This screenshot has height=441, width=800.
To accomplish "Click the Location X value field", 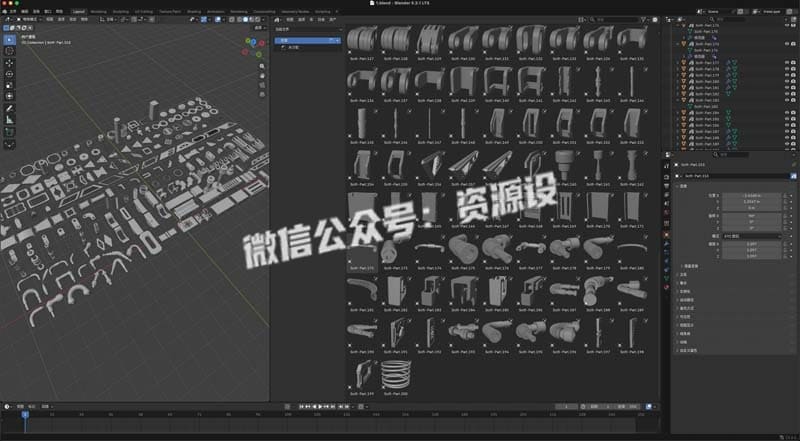I will [752, 195].
